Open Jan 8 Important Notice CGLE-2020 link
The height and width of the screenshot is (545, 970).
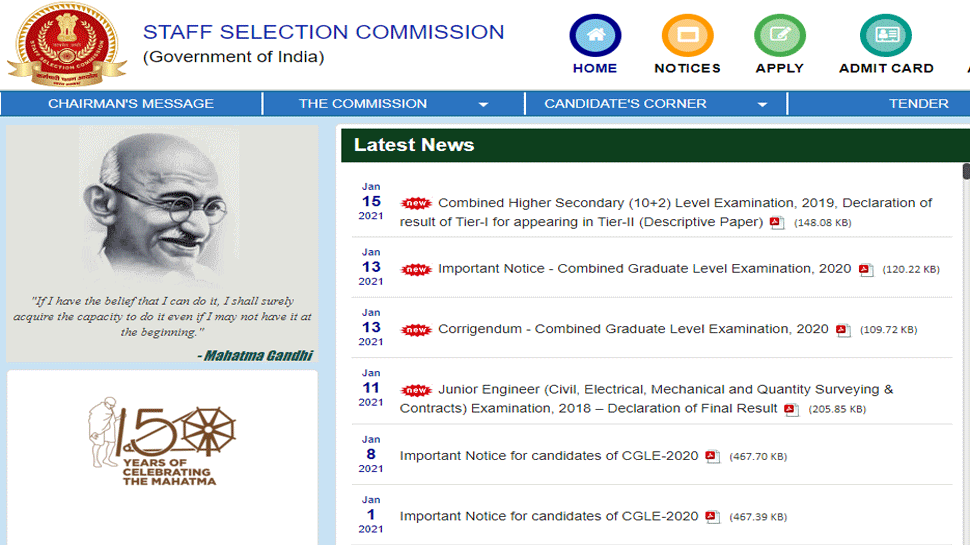coord(549,456)
